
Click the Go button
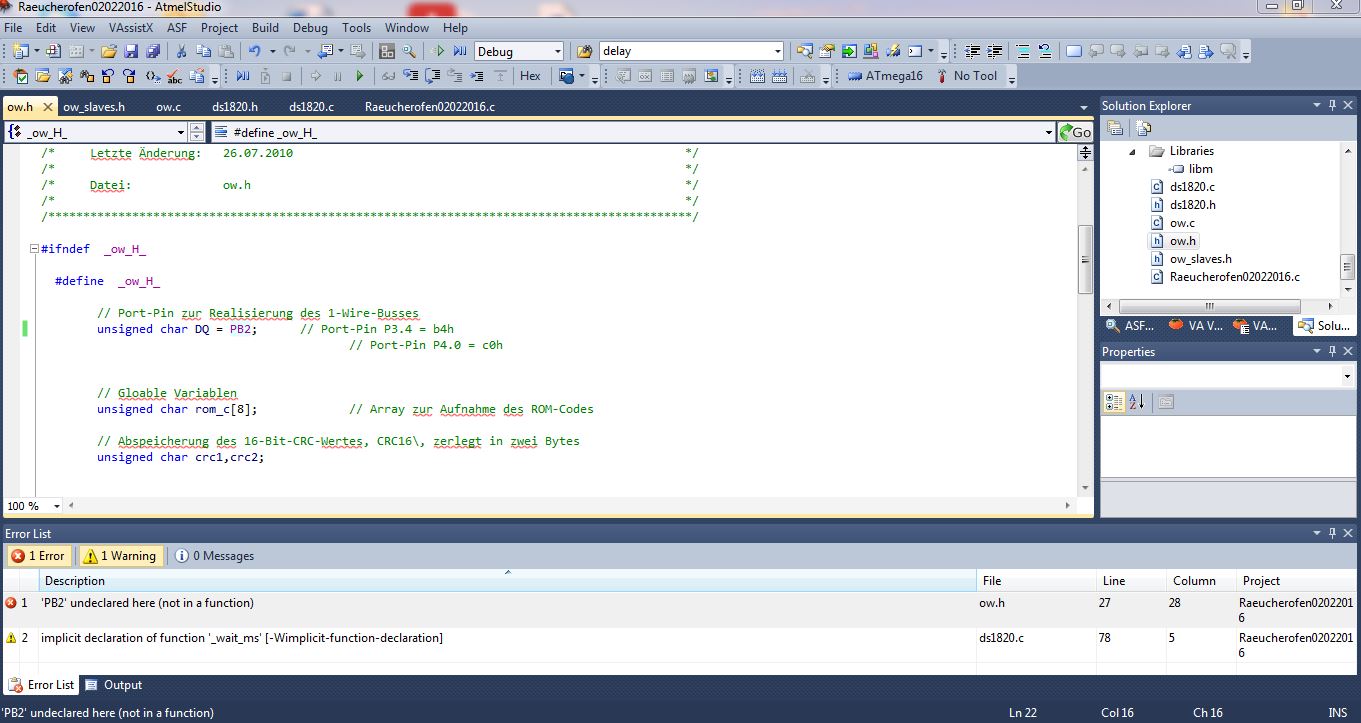(x=1076, y=132)
